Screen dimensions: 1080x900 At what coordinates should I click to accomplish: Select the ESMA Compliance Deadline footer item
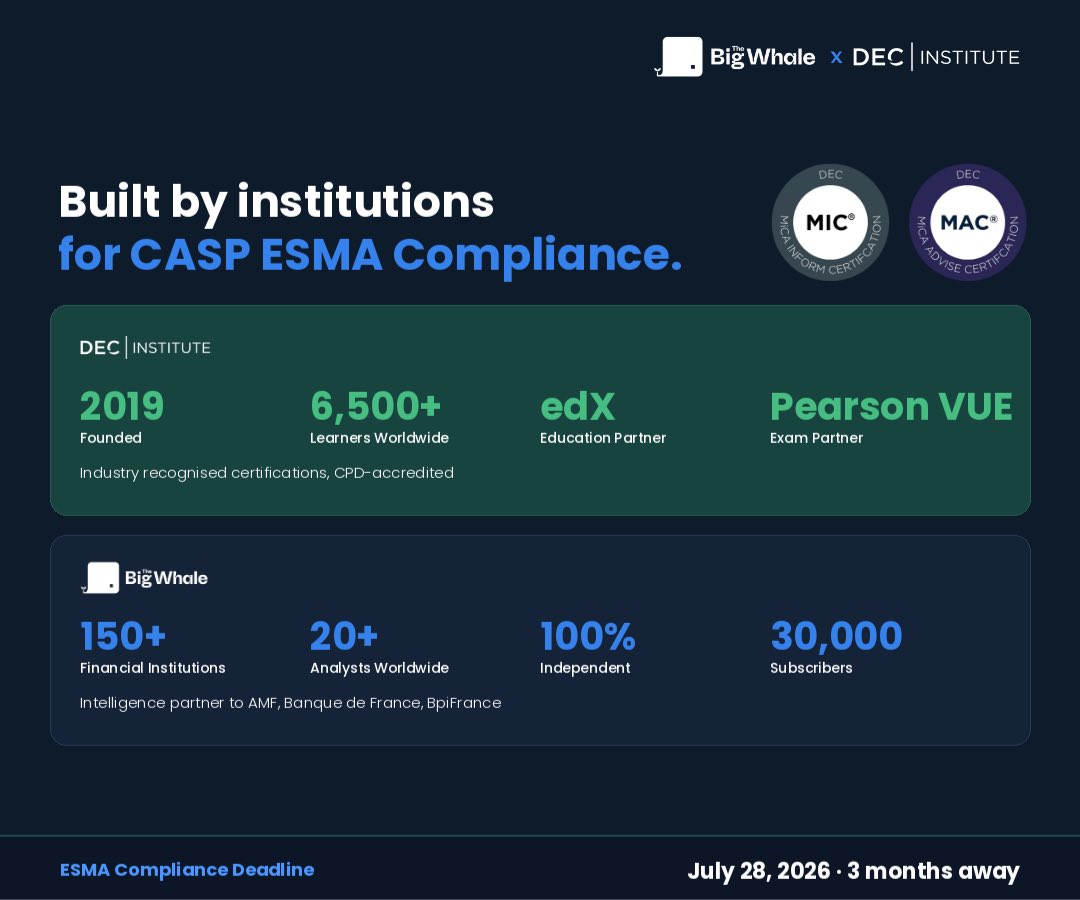tap(187, 870)
